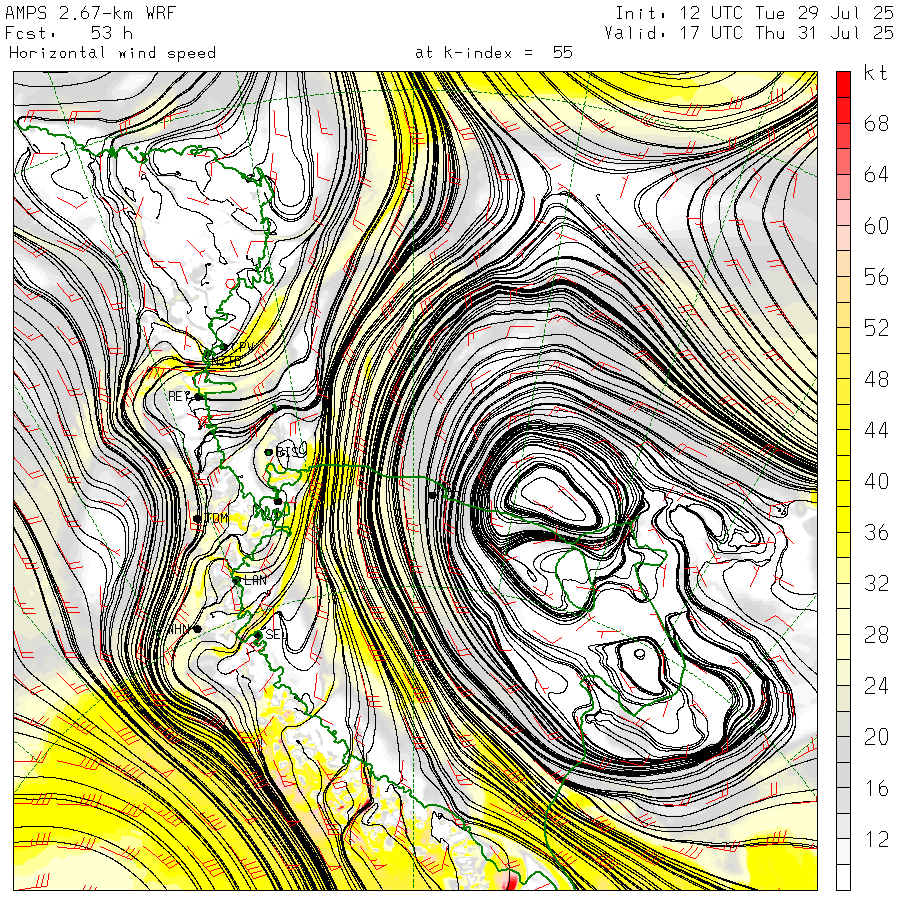Click the bright red top band of color scale

pos(843,84)
